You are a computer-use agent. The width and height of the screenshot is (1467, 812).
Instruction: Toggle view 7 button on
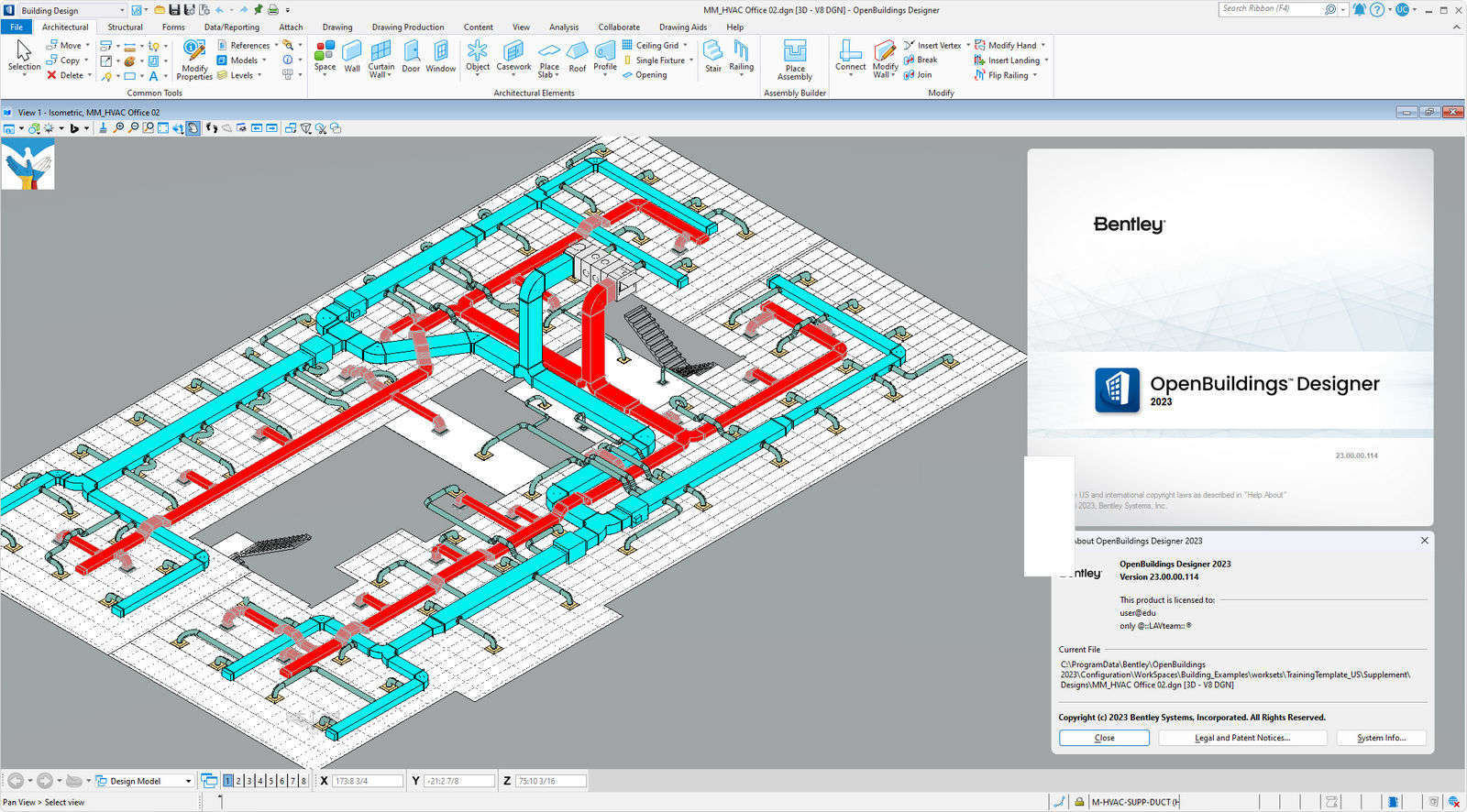pos(293,781)
